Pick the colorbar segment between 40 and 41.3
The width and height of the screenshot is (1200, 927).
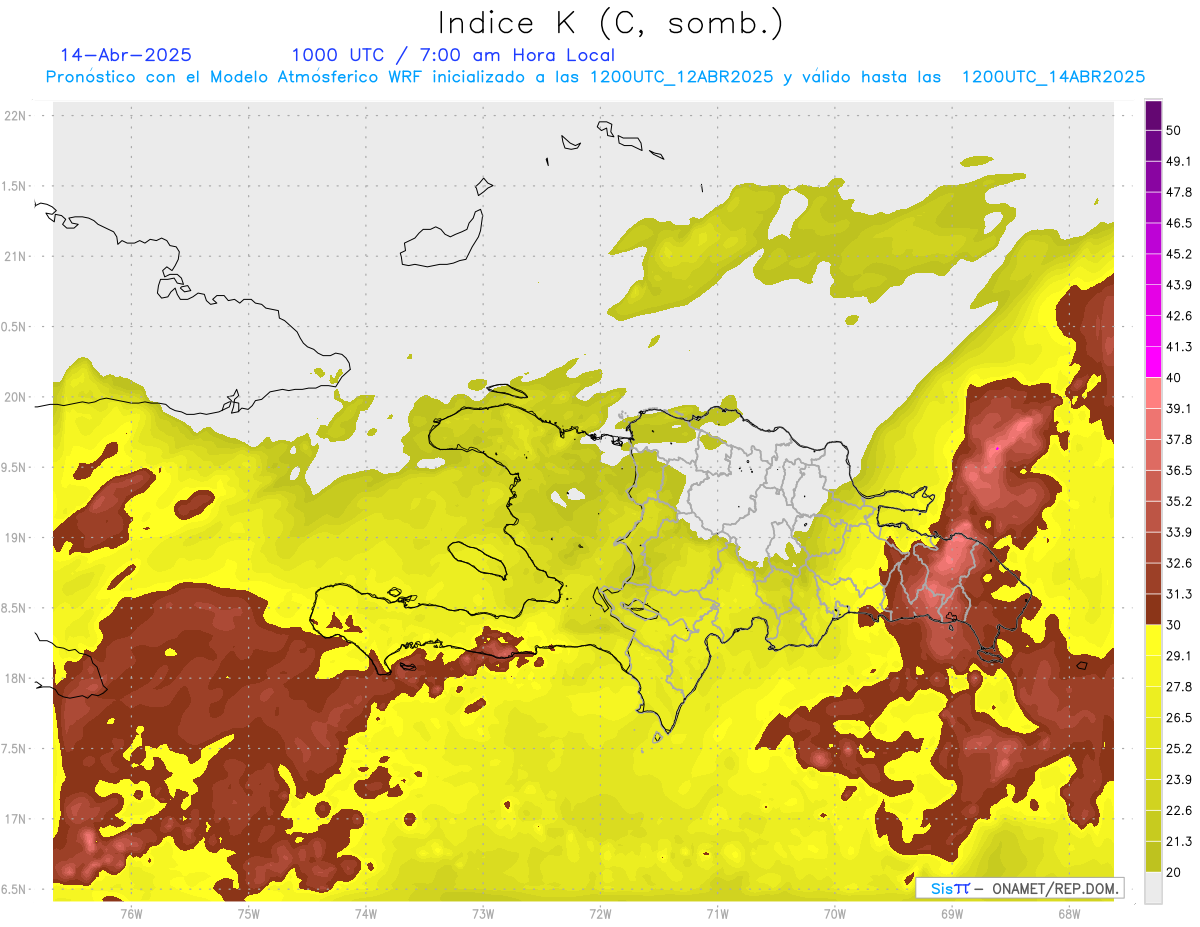tap(1153, 363)
